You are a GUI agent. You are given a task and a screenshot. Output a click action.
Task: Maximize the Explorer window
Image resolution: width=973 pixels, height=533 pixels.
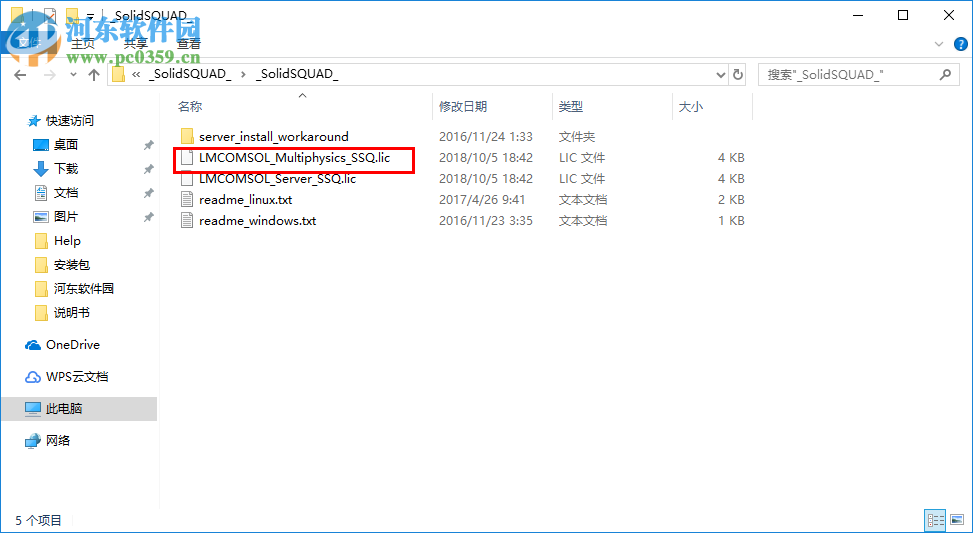(903, 16)
